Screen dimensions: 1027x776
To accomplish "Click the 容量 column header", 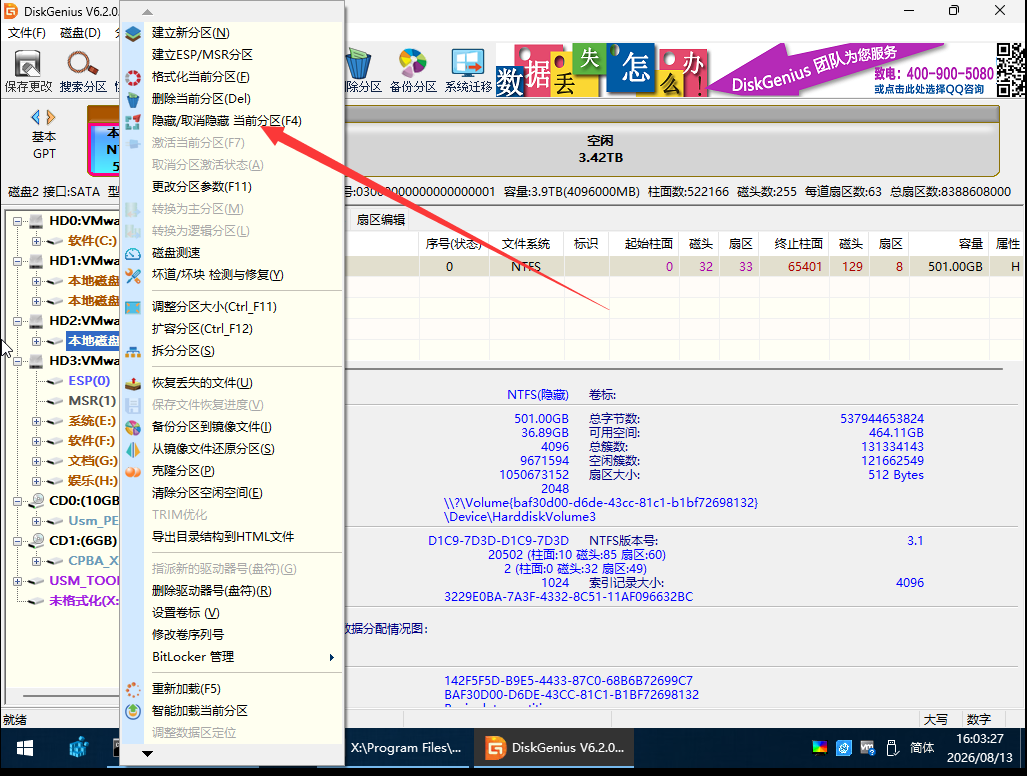I will point(948,244).
